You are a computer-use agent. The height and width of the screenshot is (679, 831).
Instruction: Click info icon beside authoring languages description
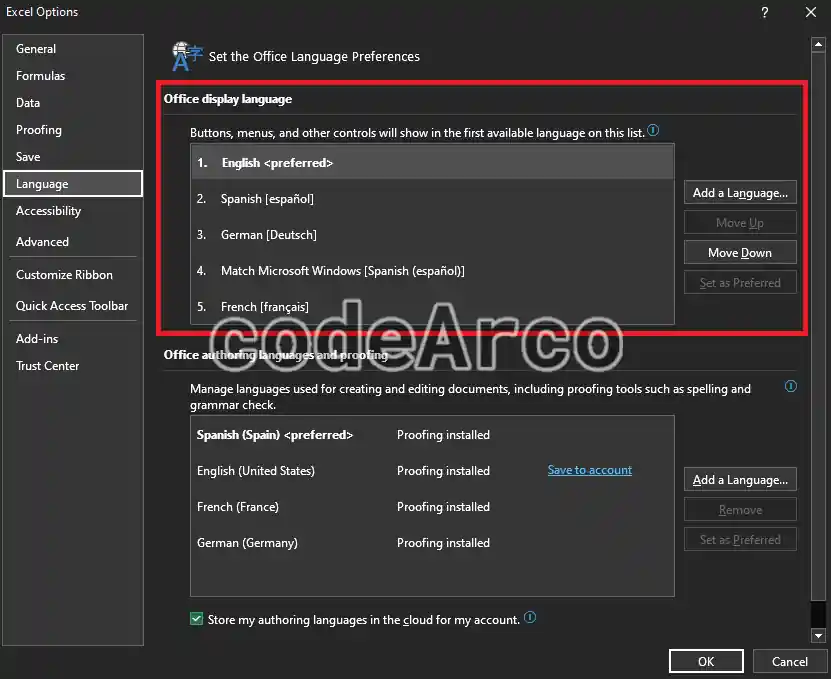coord(791,386)
